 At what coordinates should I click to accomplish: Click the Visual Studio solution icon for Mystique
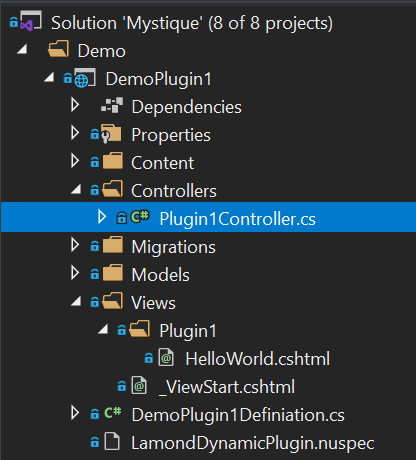[31, 21]
